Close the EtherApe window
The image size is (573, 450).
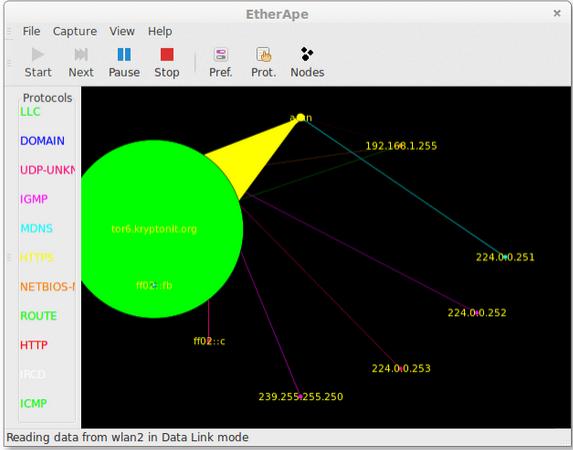pyautogui.click(x=557, y=14)
